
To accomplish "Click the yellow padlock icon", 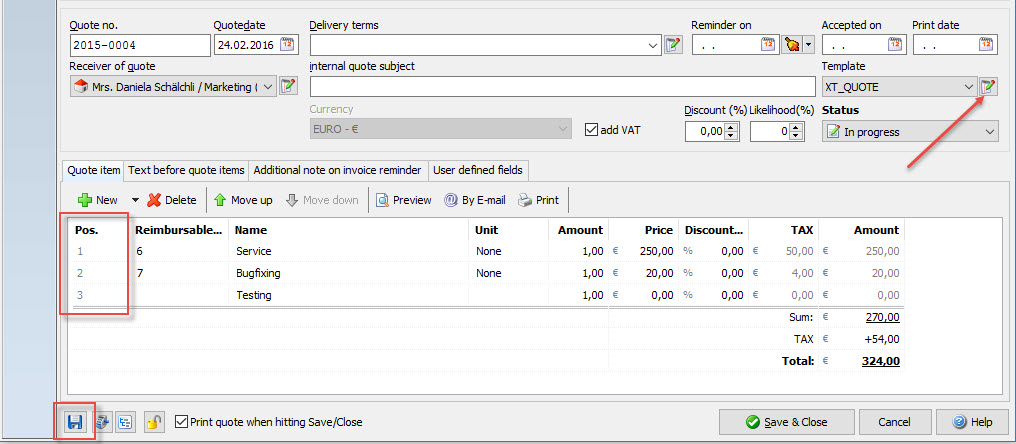I will (153, 422).
